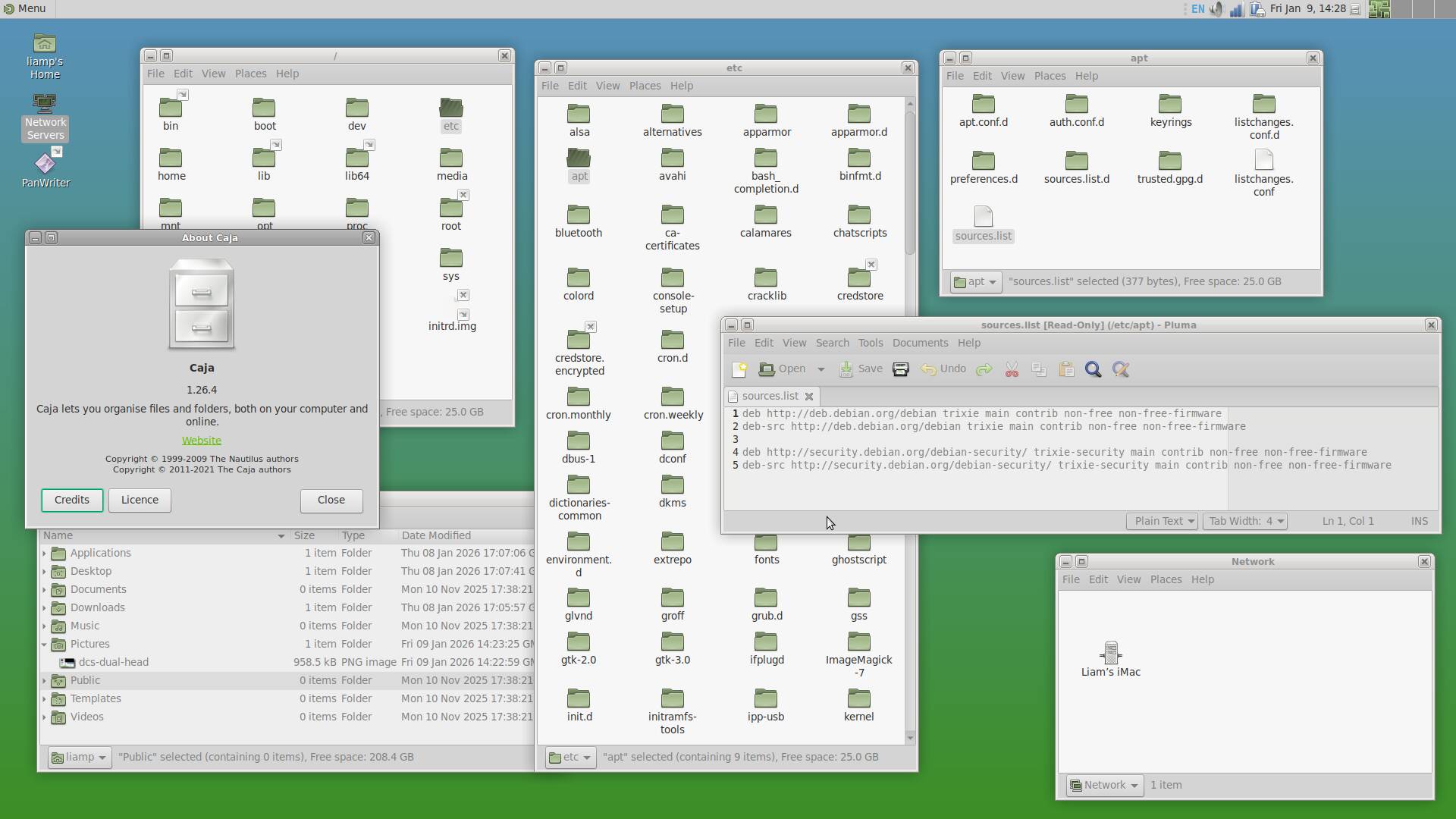Select the sources.list file in the apt window

point(983,222)
